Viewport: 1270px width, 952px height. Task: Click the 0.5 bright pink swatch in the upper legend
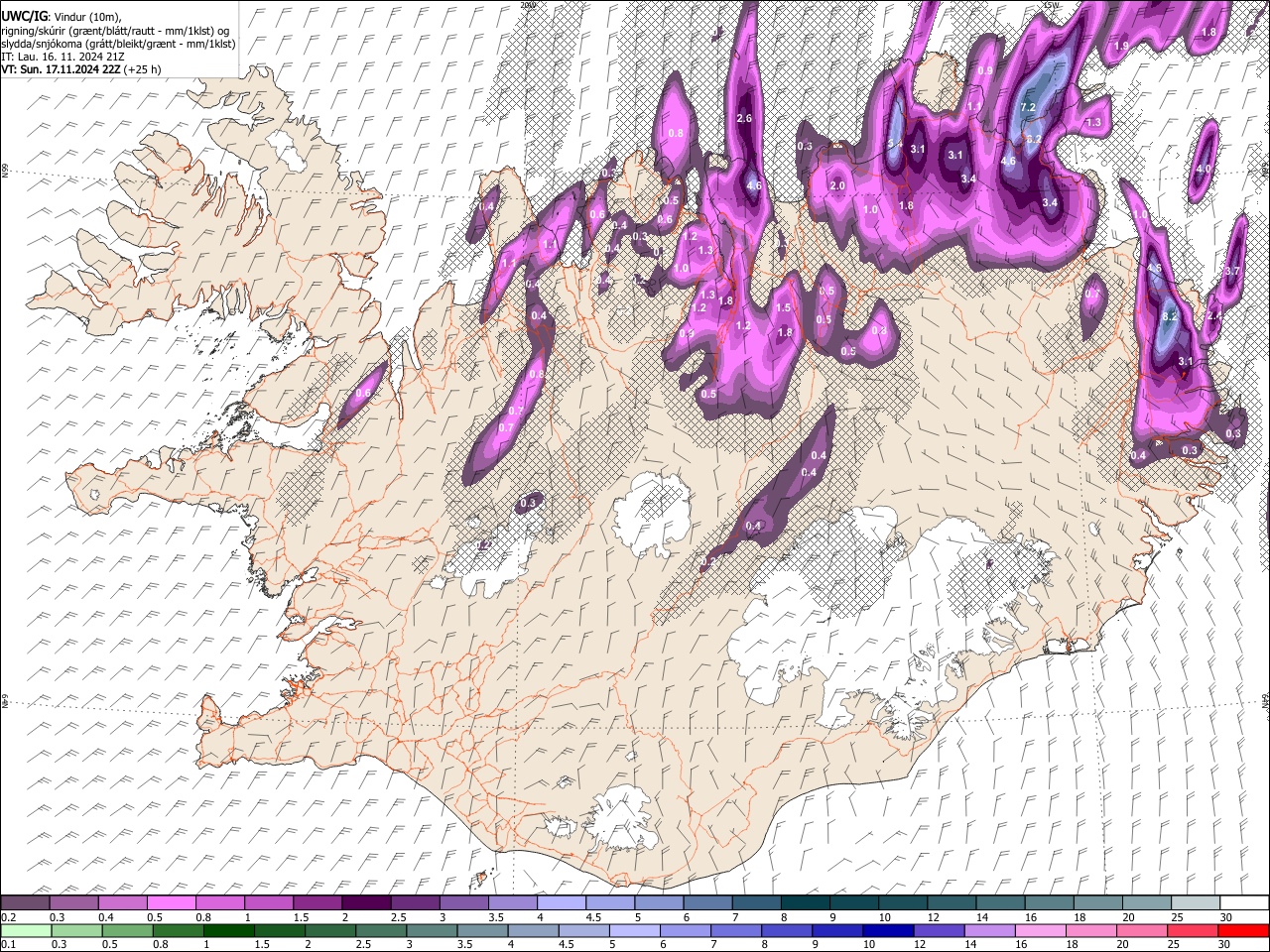pos(171,902)
